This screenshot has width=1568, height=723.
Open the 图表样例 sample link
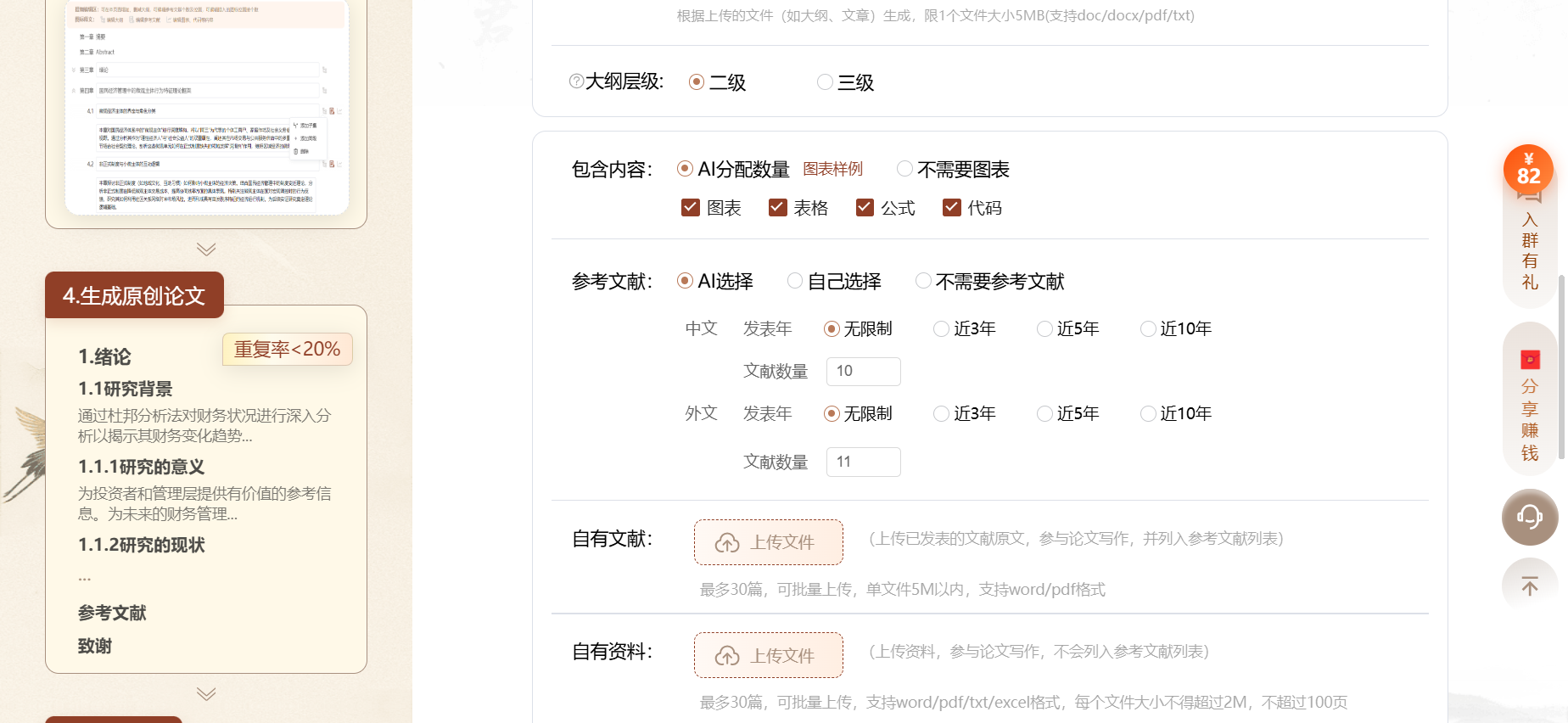pyautogui.click(x=832, y=169)
